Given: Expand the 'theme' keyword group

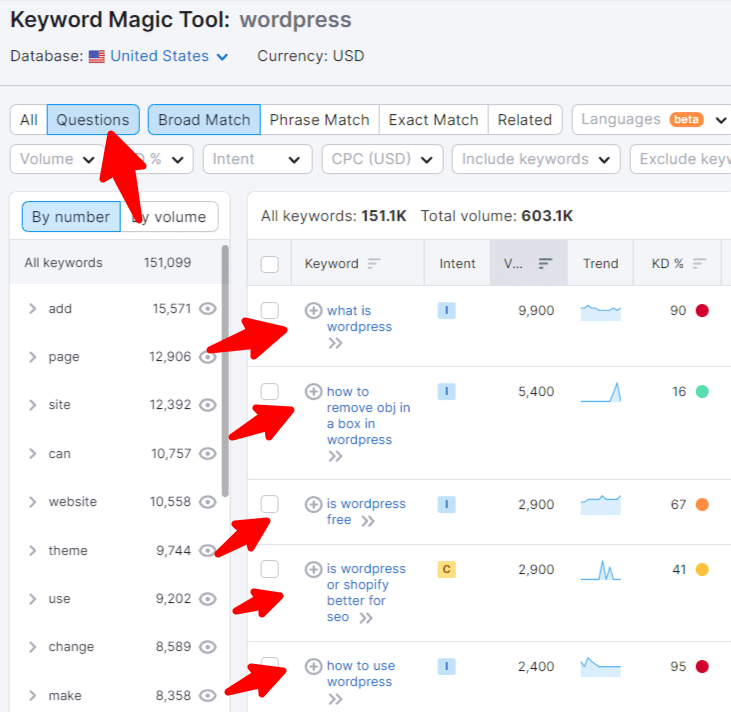Looking at the screenshot, I should pyautogui.click(x=32, y=551).
